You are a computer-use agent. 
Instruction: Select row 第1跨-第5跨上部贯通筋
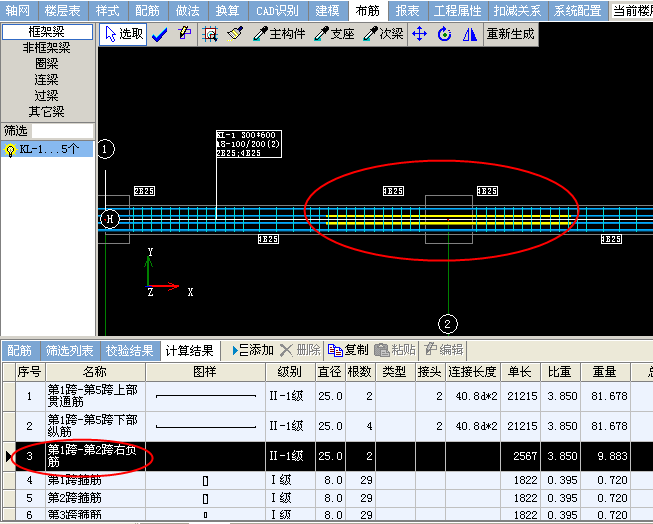325,396
